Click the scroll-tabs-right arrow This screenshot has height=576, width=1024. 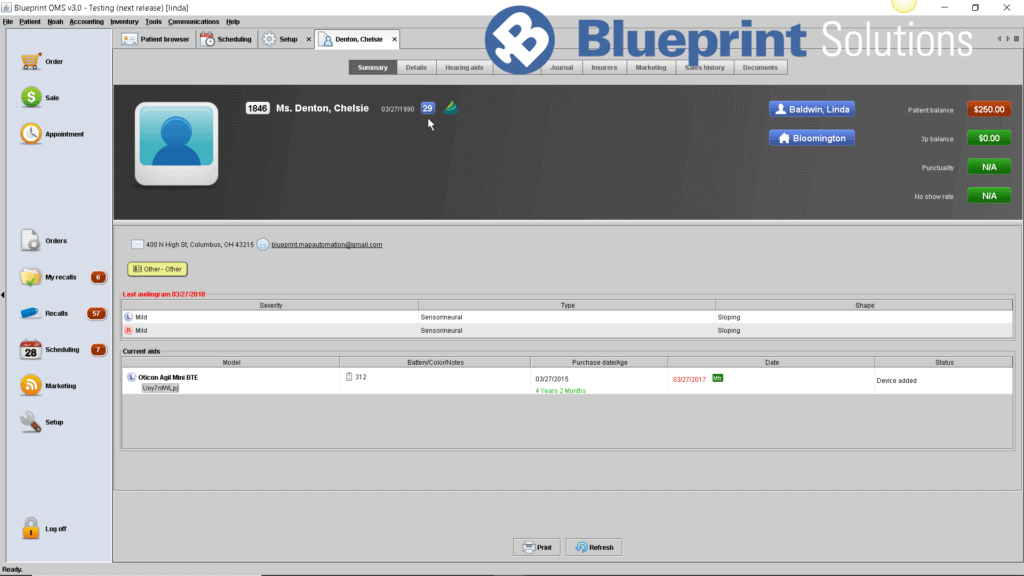[x=1008, y=39]
